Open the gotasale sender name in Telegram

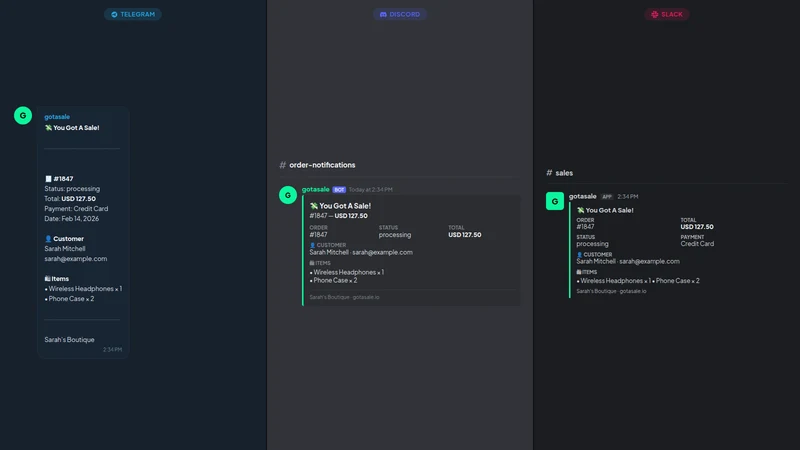pyautogui.click(x=57, y=117)
